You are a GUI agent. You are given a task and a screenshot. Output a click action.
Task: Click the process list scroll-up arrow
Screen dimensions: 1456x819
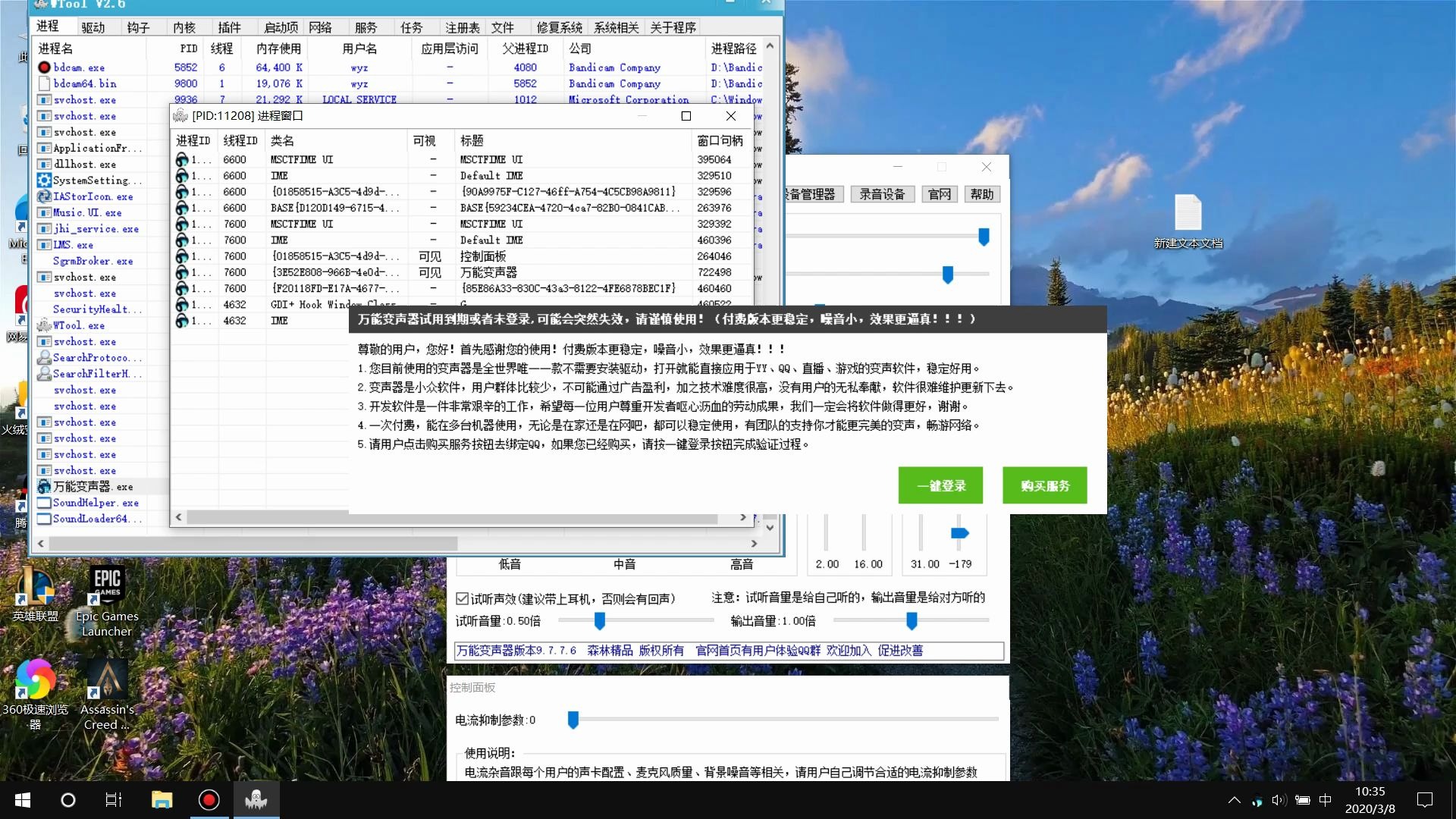[770, 46]
